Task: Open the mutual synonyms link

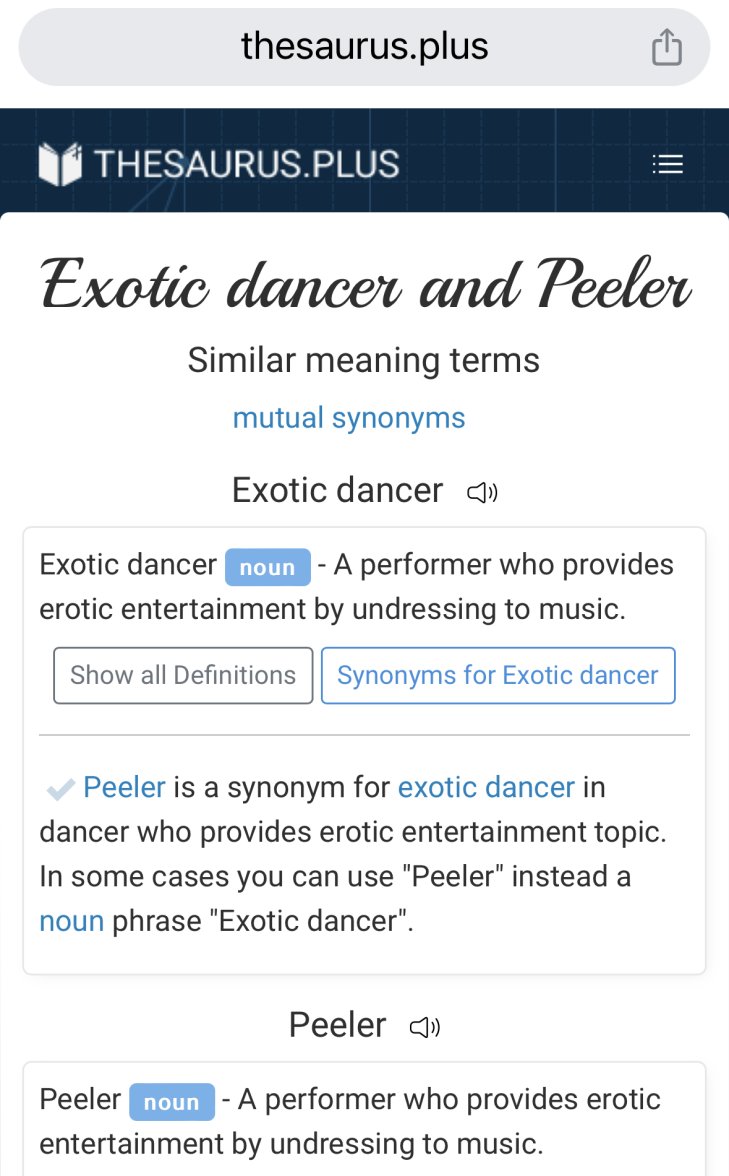Action: tap(349, 417)
